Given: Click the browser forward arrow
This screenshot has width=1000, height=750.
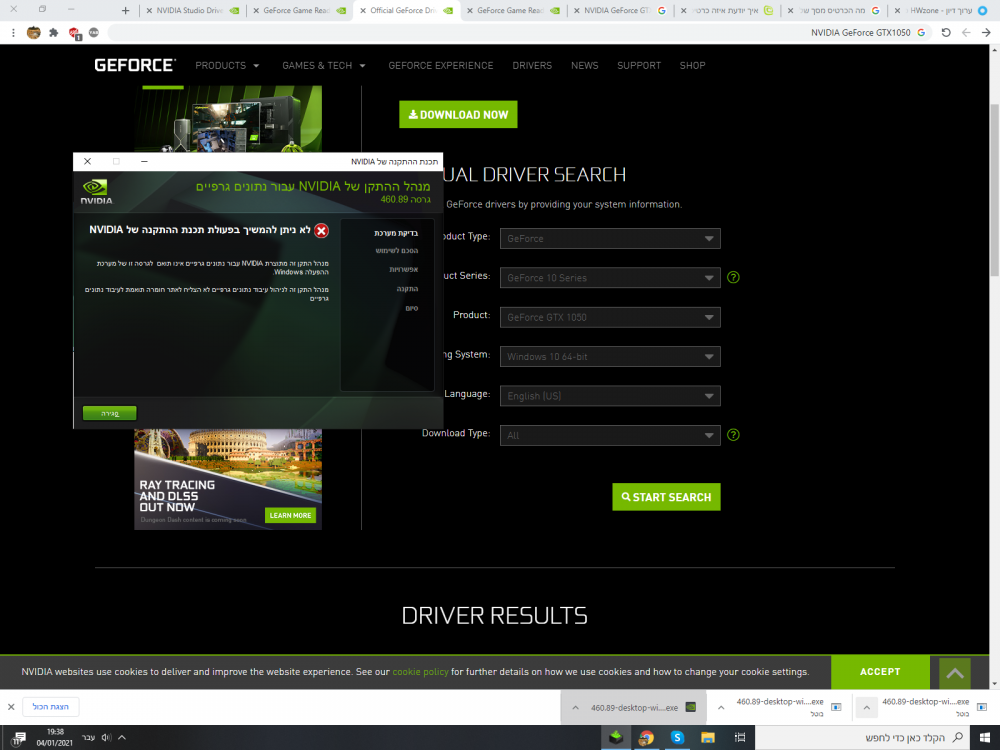Looking at the screenshot, I should pyautogui.click(x=966, y=33).
